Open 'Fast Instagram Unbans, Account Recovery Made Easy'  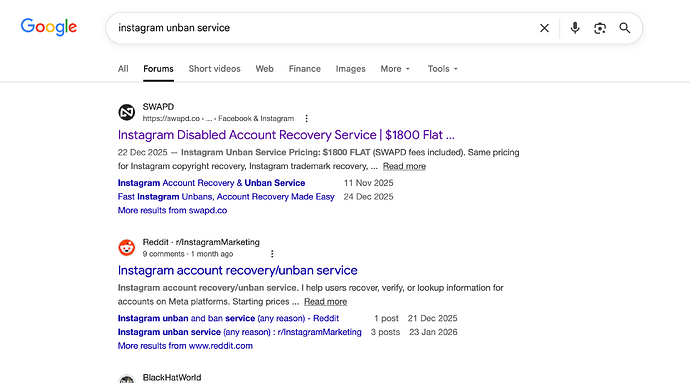pyautogui.click(x=226, y=197)
